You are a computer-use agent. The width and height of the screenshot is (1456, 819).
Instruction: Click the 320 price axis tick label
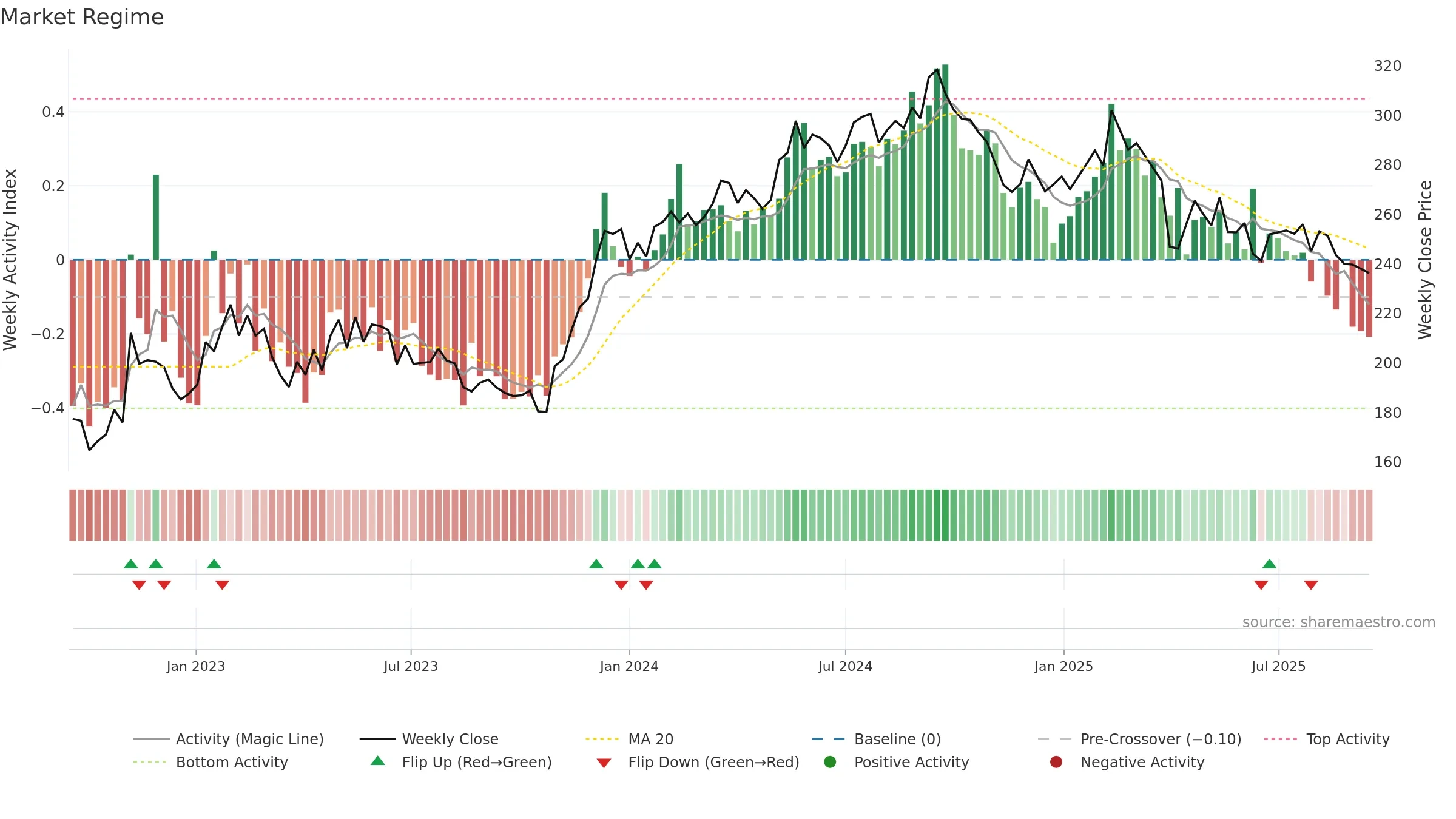click(x=1387, y=66)
